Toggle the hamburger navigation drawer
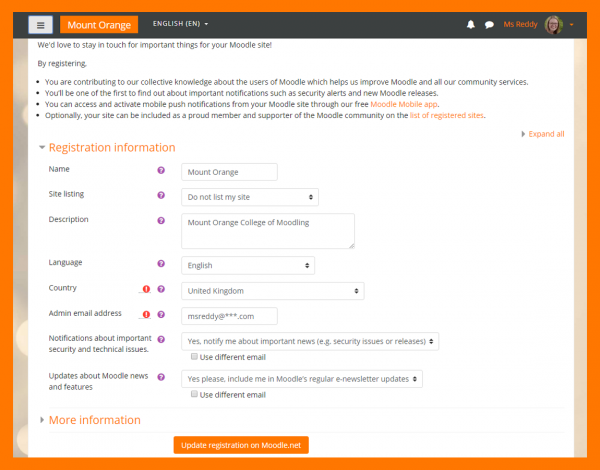 pyautogui.click(x=40, y=25)
